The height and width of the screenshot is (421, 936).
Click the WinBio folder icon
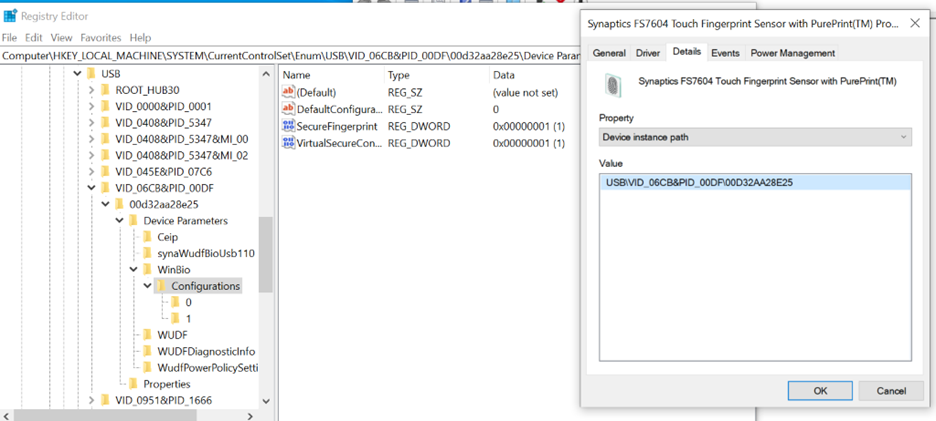click(x=147, y=270)
